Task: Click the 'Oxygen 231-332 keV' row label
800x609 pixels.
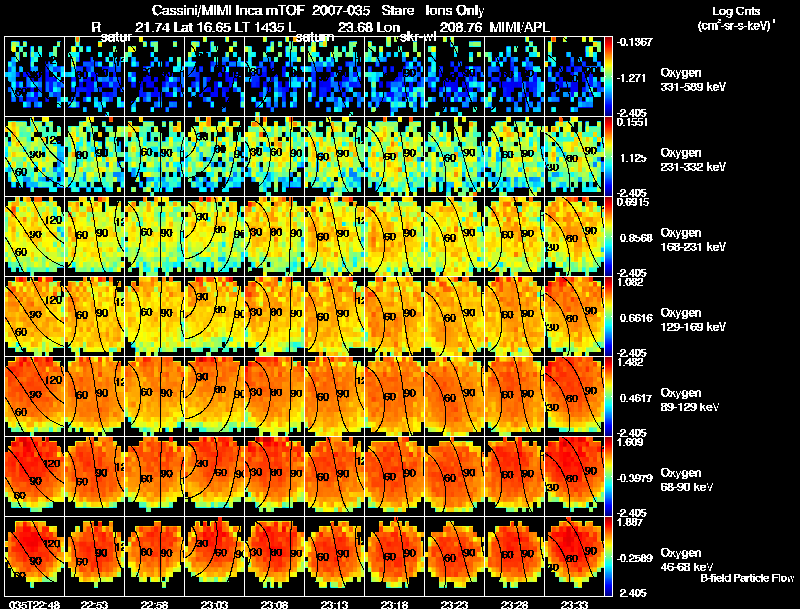Action: point(693,160)
